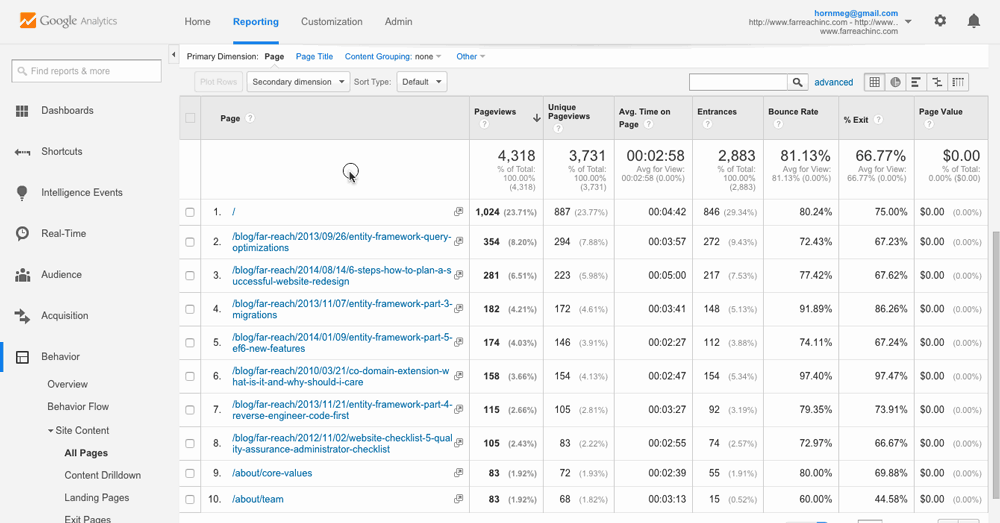Screen dimensions: 1000x523
Task: Open /about/team external link icon
Action: pyautogui.click(x=458, y=499)
